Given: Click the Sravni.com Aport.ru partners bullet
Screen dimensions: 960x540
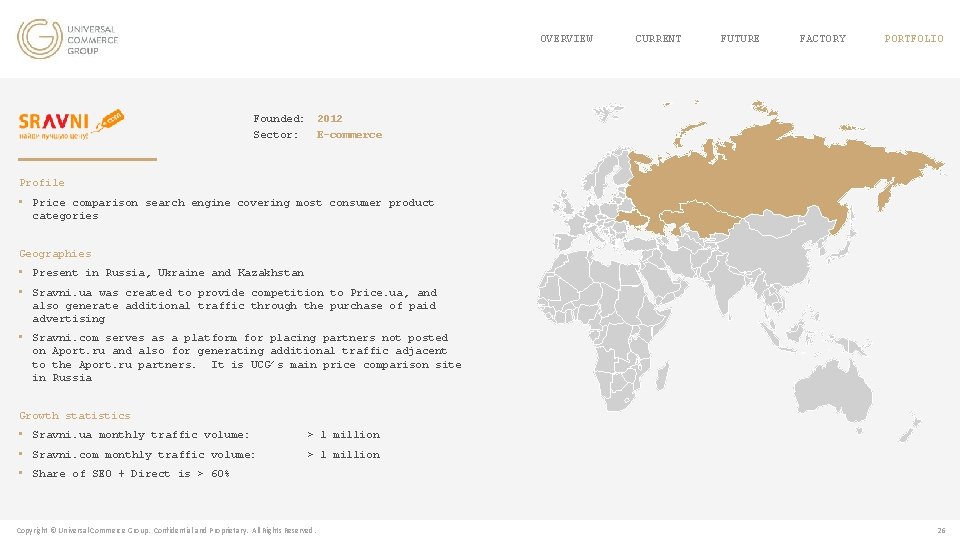Looking at the screenshot, I should (247, 358).
